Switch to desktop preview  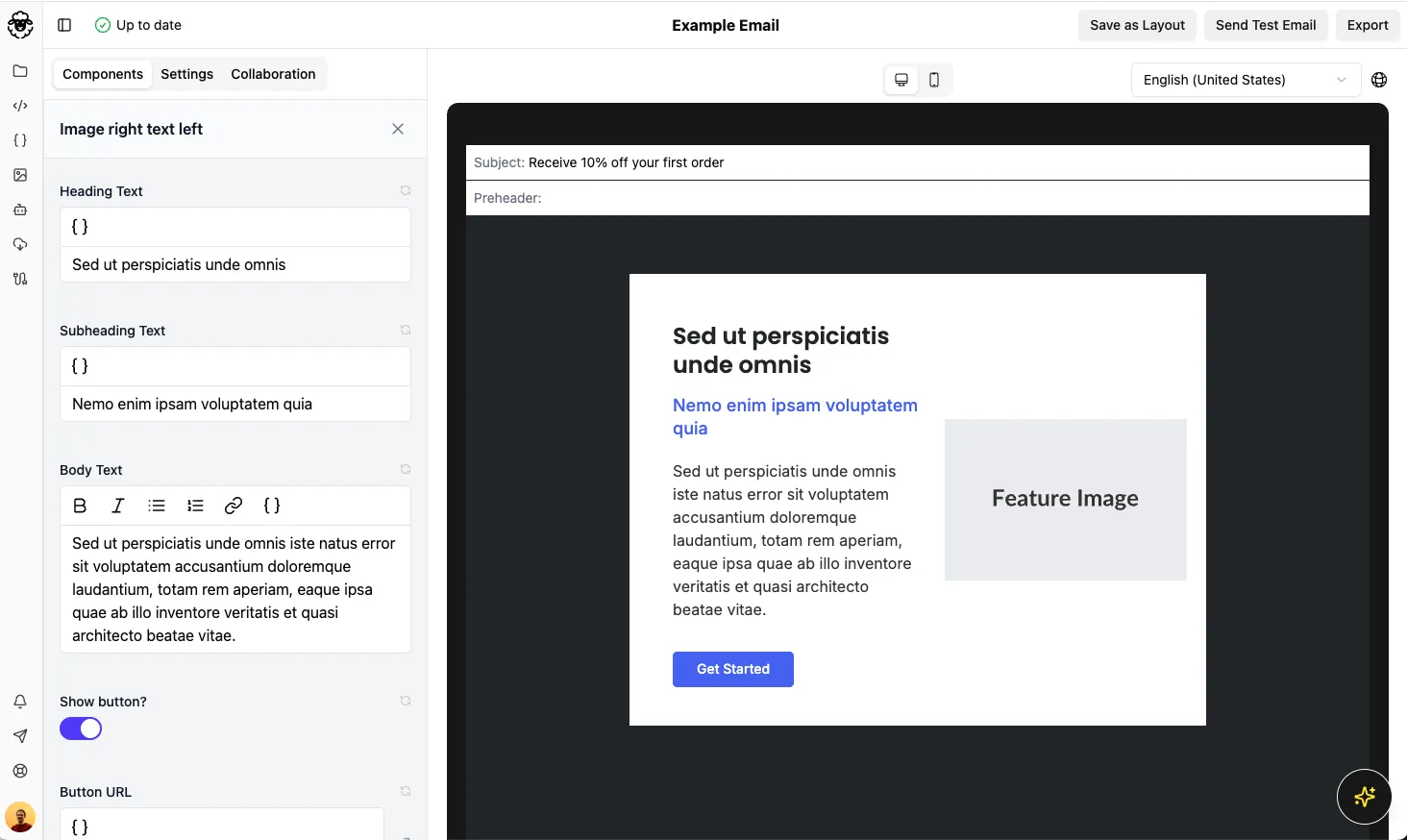[901, 80]
